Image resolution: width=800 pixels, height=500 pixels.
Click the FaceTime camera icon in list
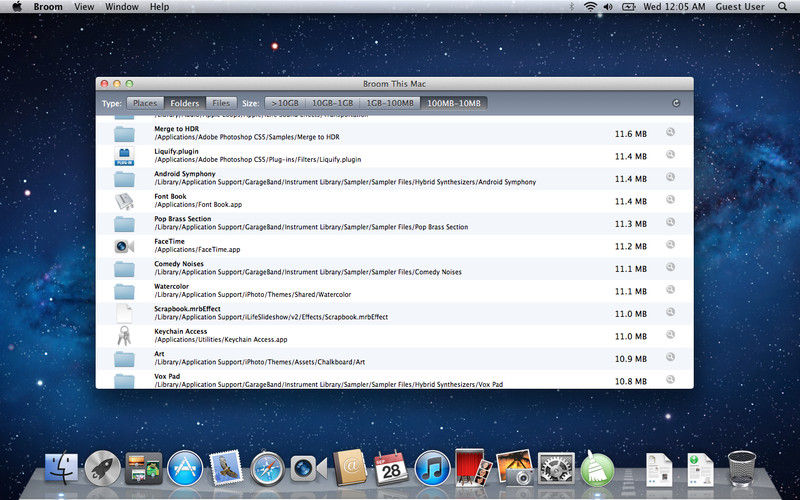pos(124,246)
